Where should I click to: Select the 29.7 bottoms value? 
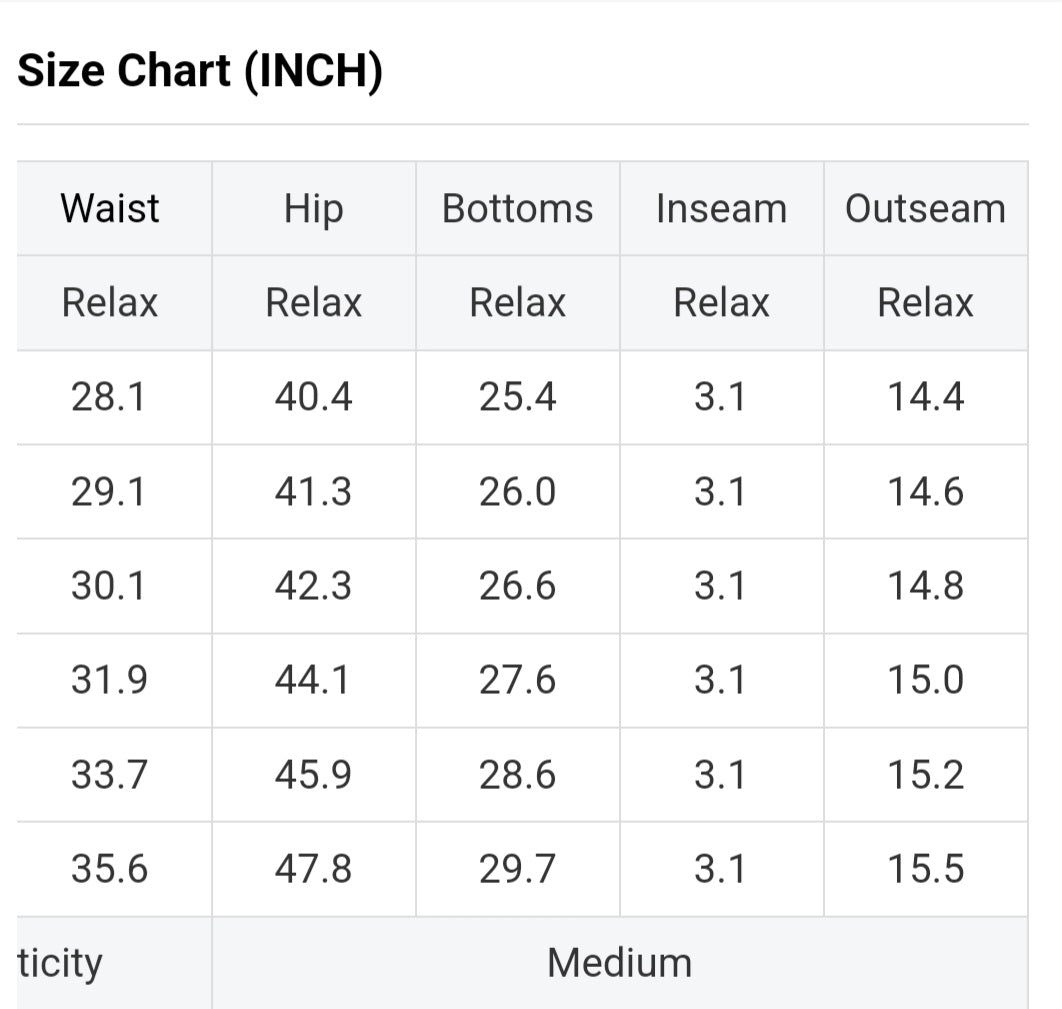(517, 869)
